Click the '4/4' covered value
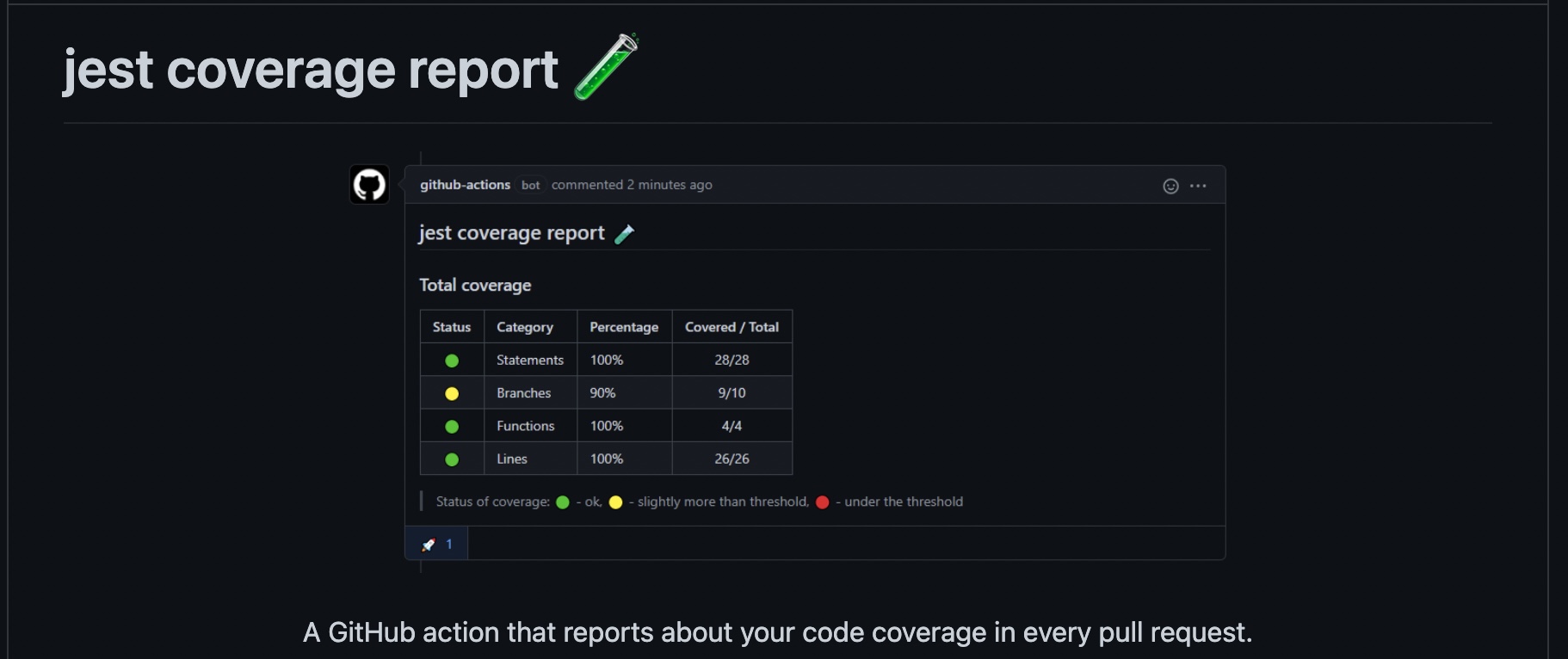Viewport: 1568px width, 659px height. pos(732,426)
